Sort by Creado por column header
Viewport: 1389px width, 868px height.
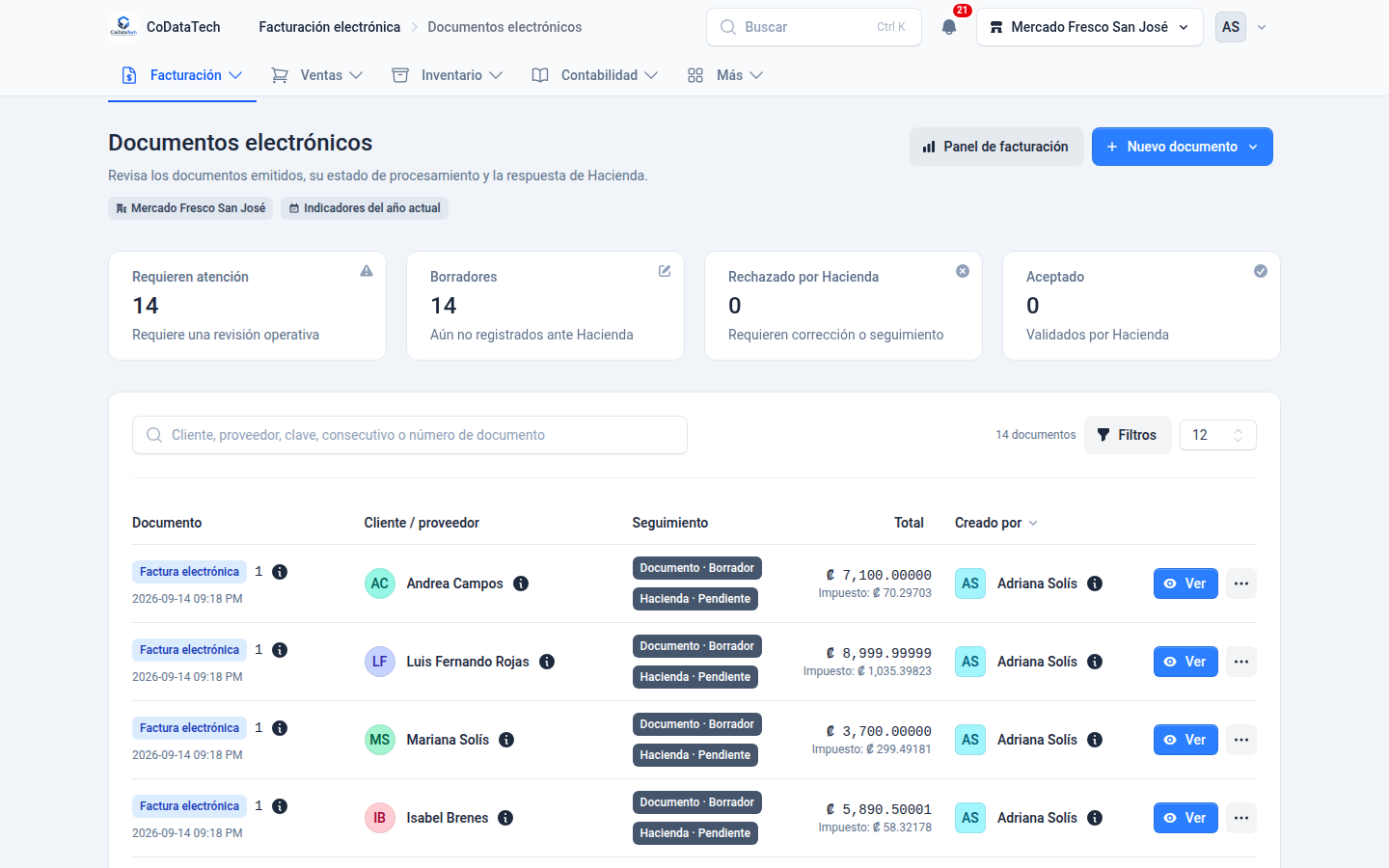tap(996, 523)
